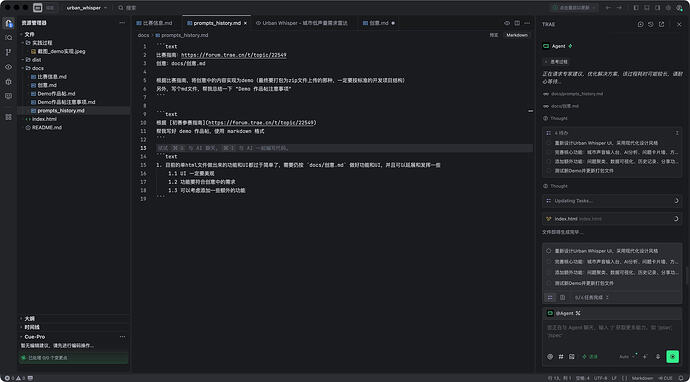690x382 pixels.
Task: Toggle the bottom panel layout icon in title bar
Action: click(x=647, y=8)
